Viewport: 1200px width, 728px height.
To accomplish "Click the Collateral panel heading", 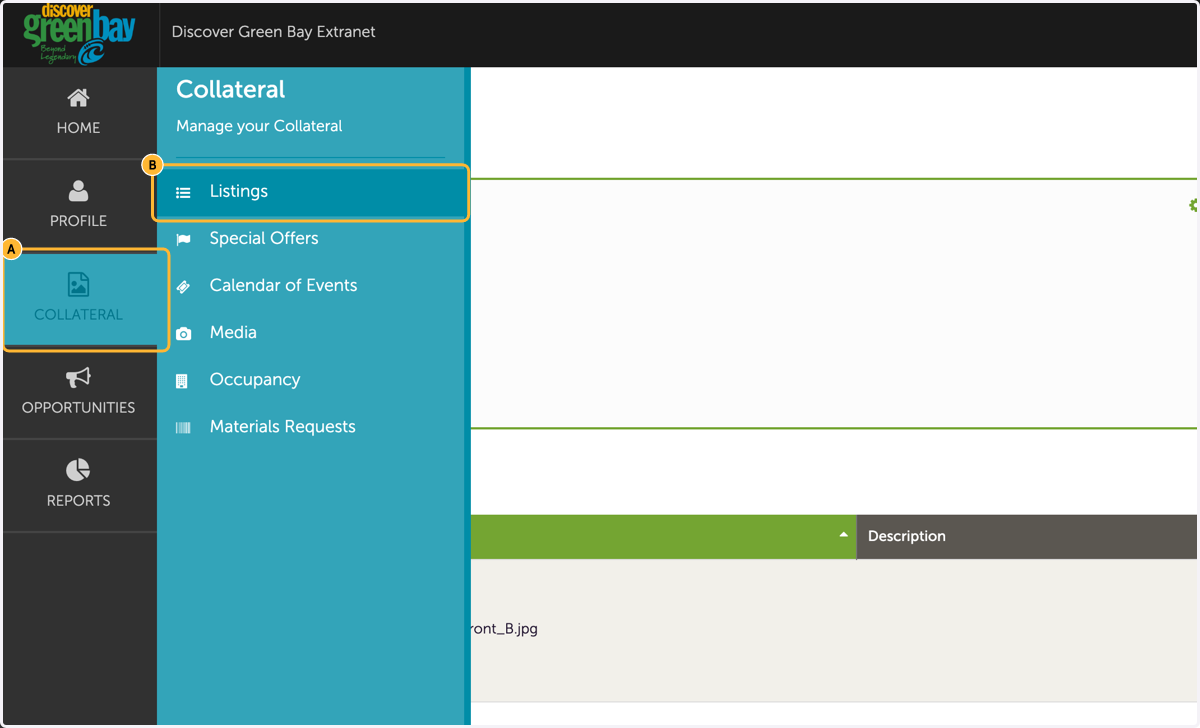I will click(x=231, y=89).
